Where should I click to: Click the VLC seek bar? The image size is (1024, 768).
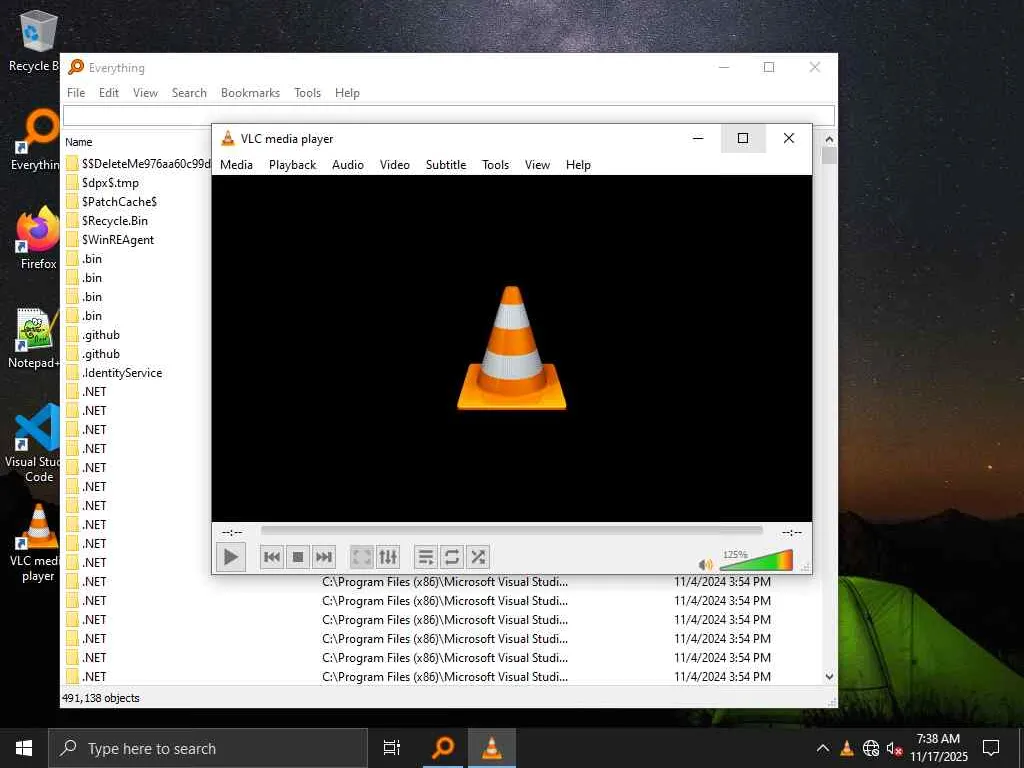[x=511, y=531]
